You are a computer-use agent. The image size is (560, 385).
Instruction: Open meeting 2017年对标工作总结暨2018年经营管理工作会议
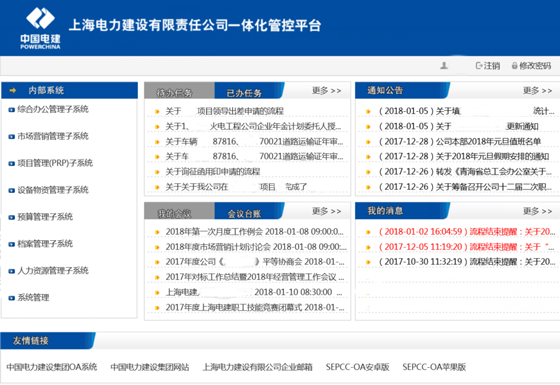(x=255, y=277)
